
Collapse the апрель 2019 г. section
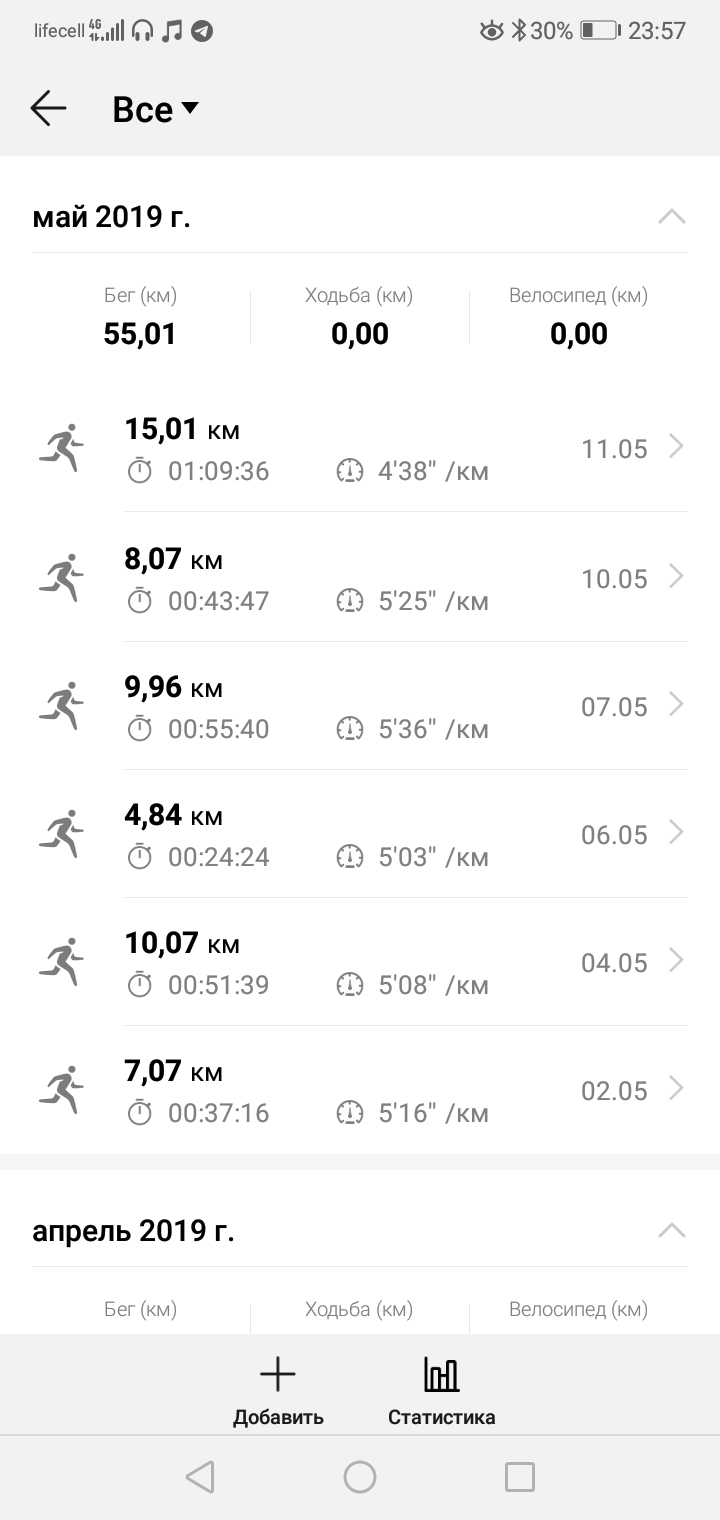click(x=671, y=1230)
